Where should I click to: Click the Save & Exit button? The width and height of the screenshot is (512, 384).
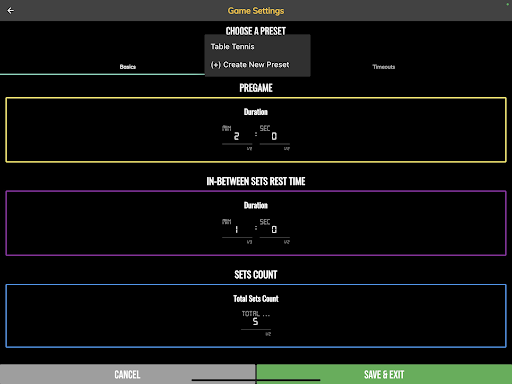point(384,374)
